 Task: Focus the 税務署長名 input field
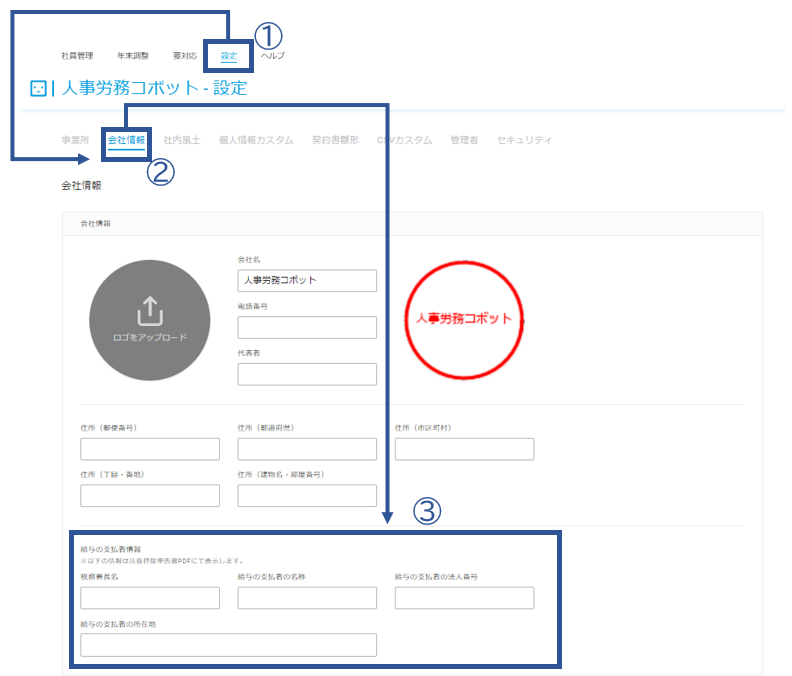point(150,598)
